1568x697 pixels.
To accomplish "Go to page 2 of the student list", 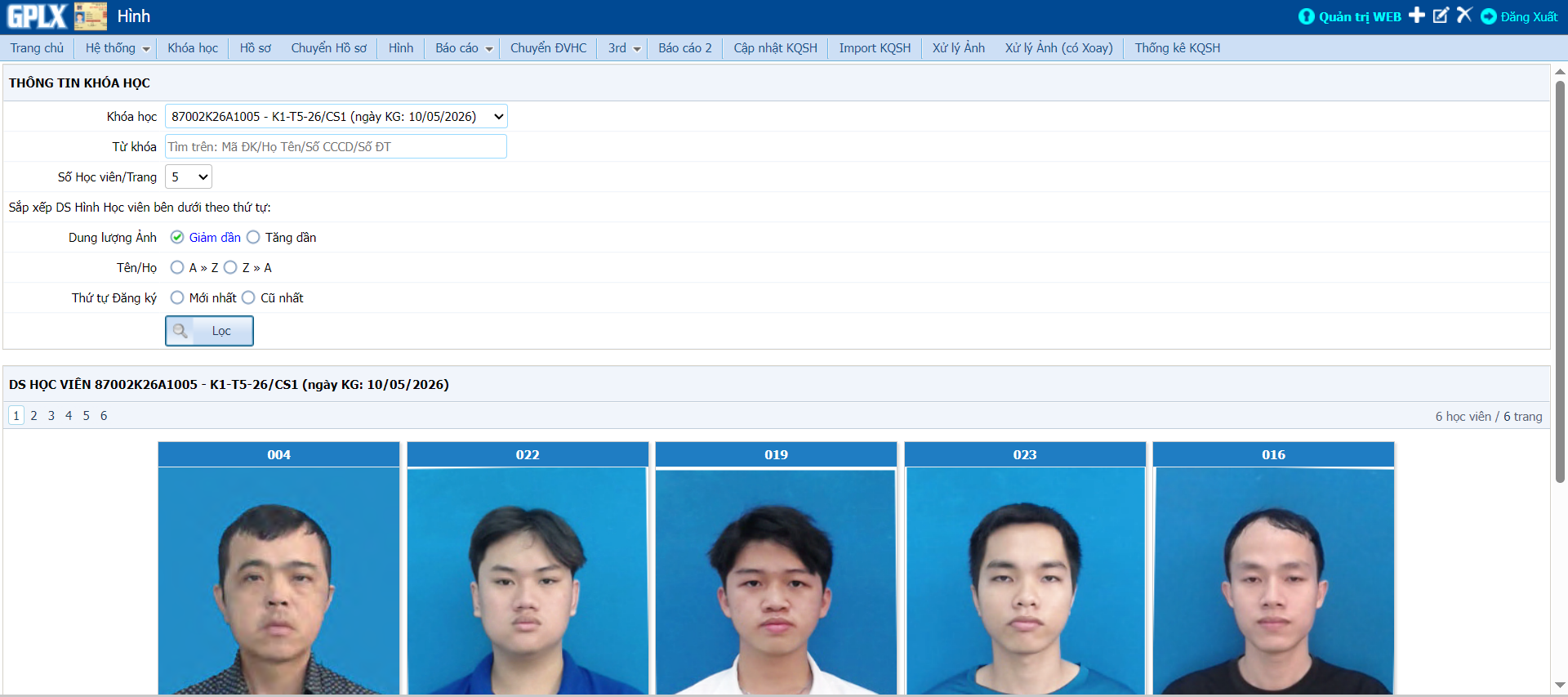I will point(33,416).
